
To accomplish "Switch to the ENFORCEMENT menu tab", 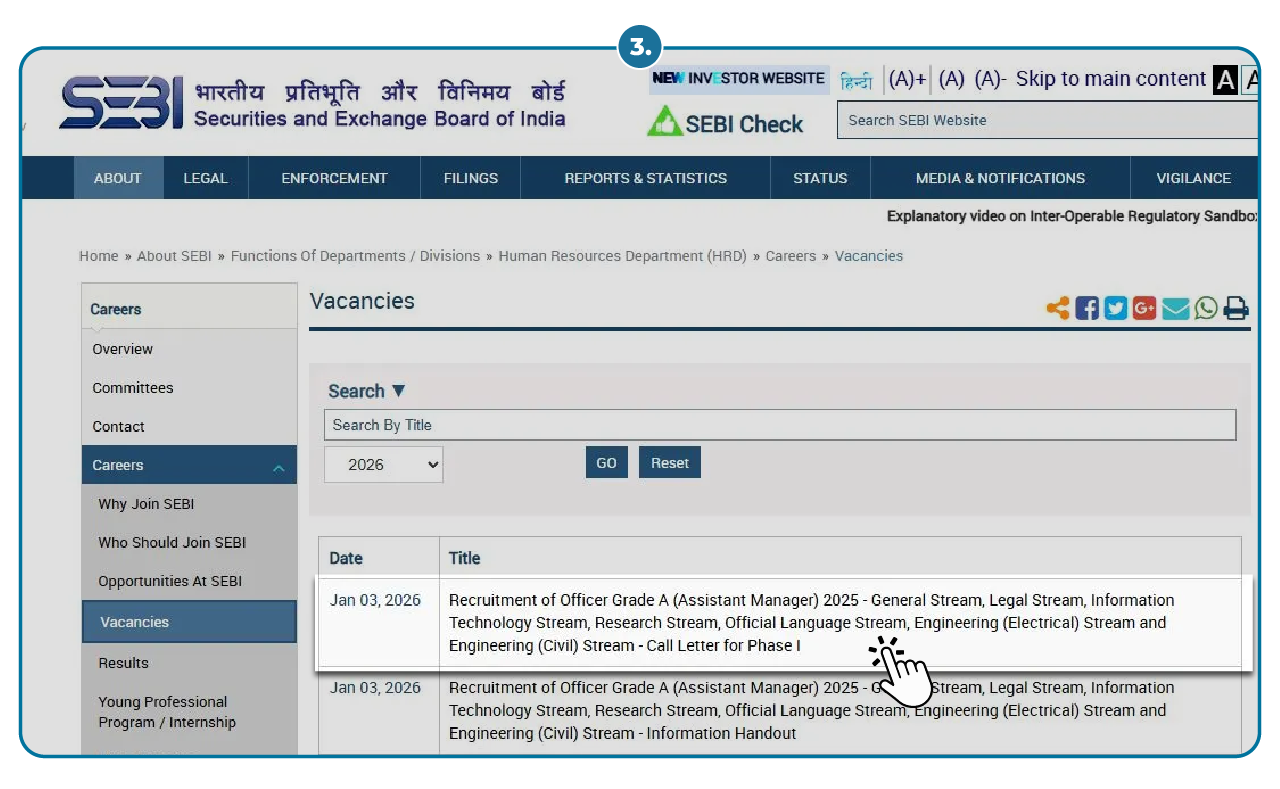I will click(334, 178).
